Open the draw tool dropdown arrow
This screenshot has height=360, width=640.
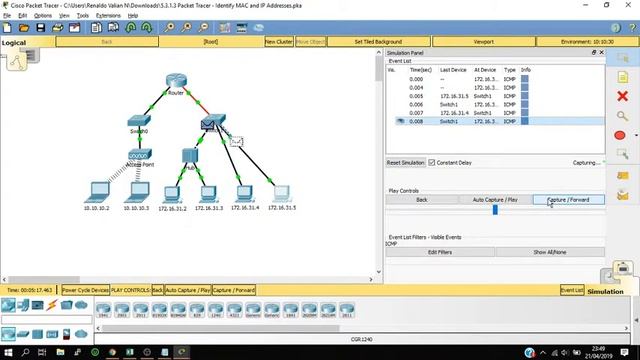[636, 135]
